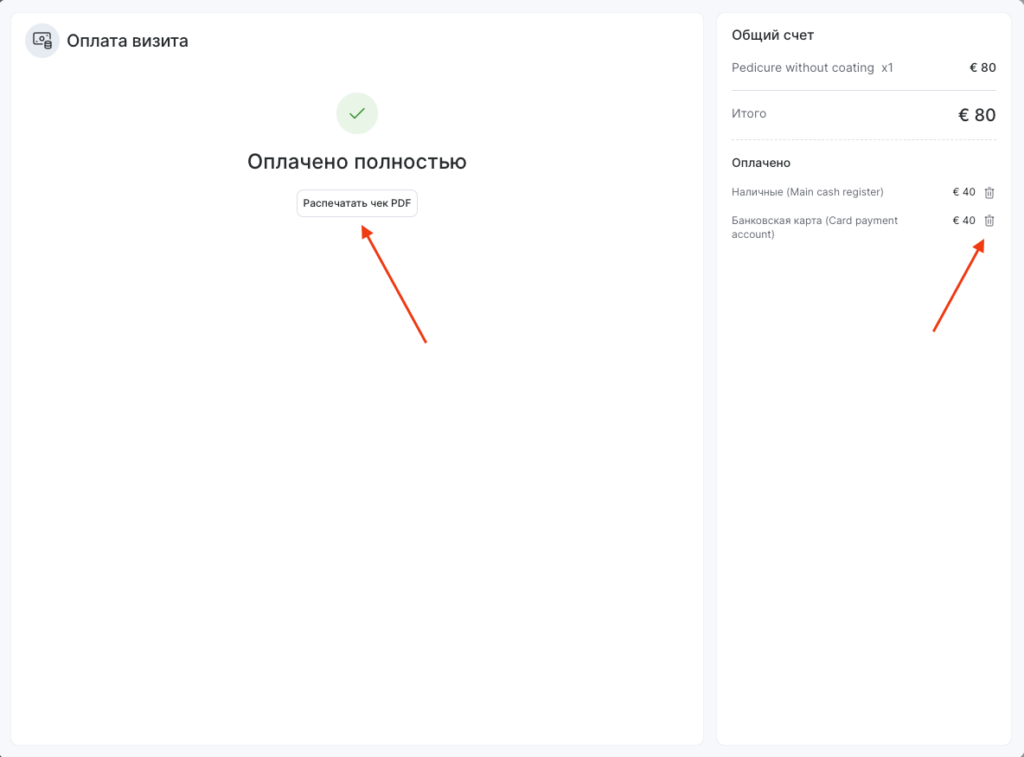Click the Оплачено полностью status heading

(x=357, y=162)
